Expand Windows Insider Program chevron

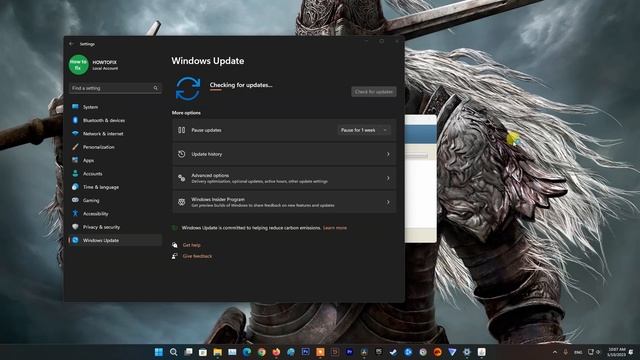click(x=388, y=202)
